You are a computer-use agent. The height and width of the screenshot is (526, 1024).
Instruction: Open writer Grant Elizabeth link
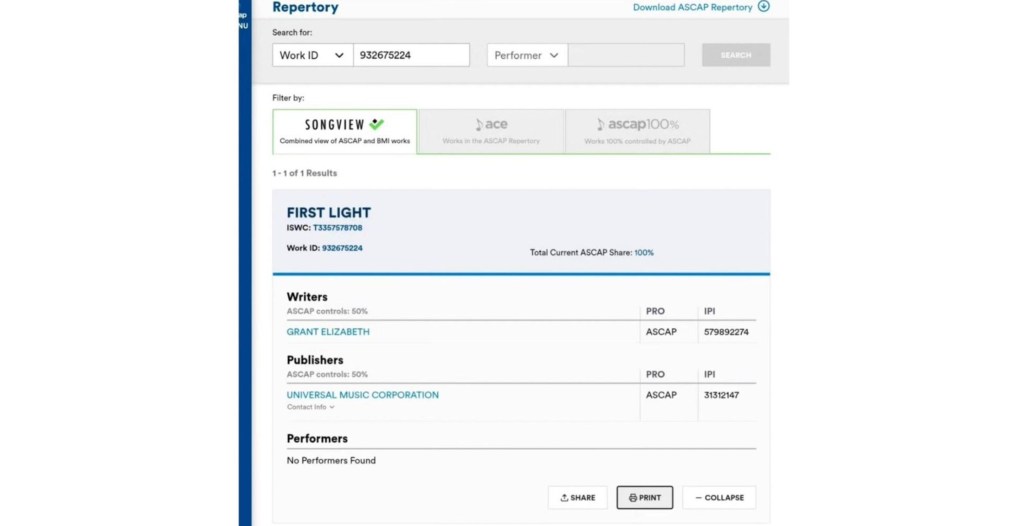(328, 332)
